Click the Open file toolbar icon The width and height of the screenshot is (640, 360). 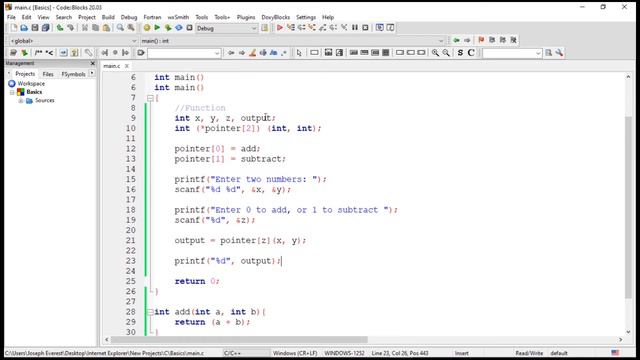pyautogui.click(x=24, y=28)
